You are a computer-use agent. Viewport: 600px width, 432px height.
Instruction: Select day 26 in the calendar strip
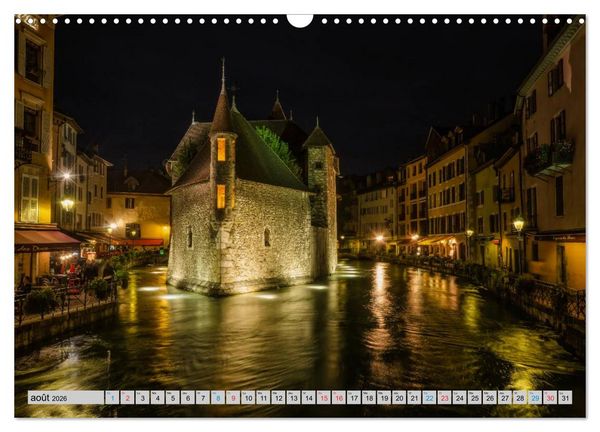(x=490, y=398)
